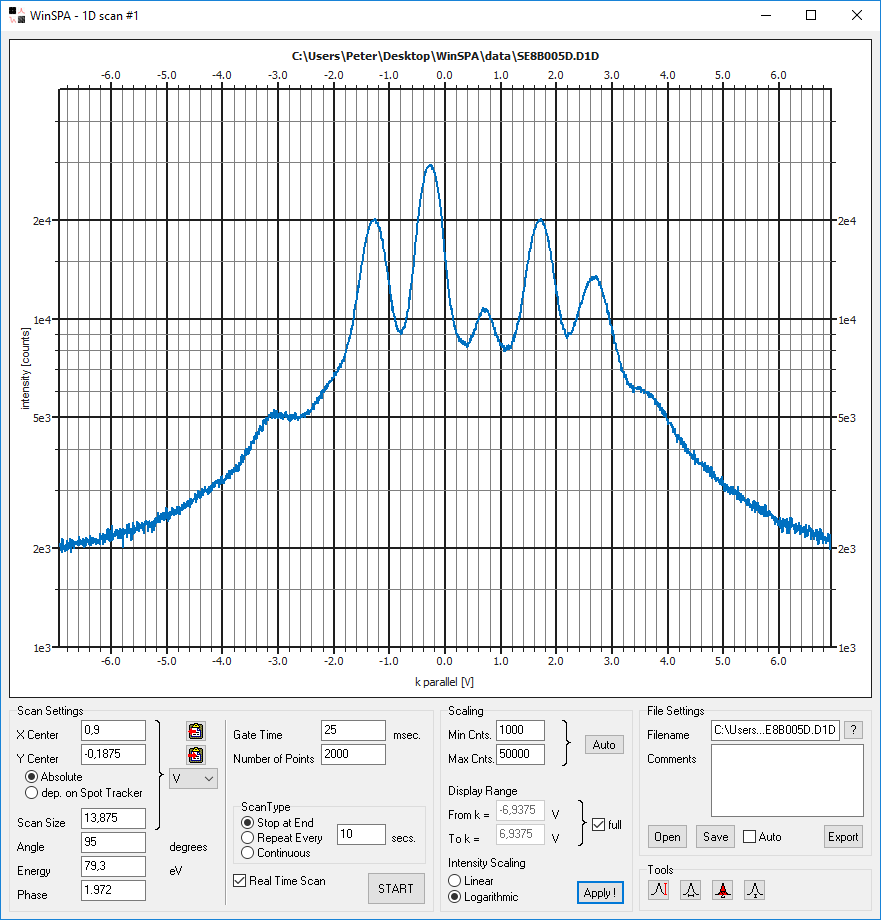The height and width of the screenshot is (920, 881).
Task: Select the peak height measurement tool
Action: click(x=659, y=889)
